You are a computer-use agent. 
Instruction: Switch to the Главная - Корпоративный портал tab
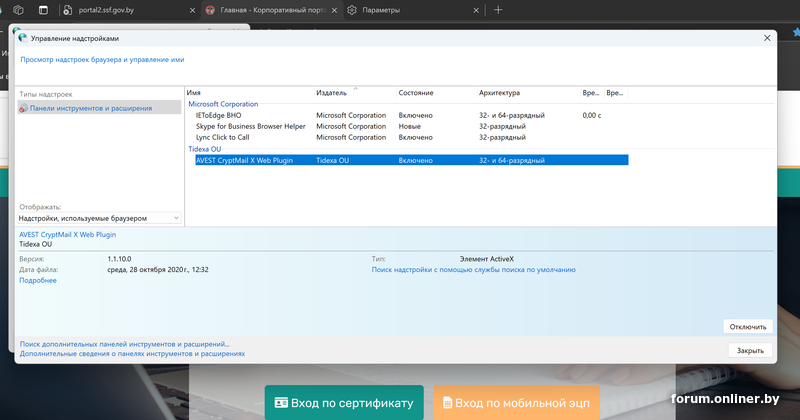pyautogui.click(x=271, y=10)
